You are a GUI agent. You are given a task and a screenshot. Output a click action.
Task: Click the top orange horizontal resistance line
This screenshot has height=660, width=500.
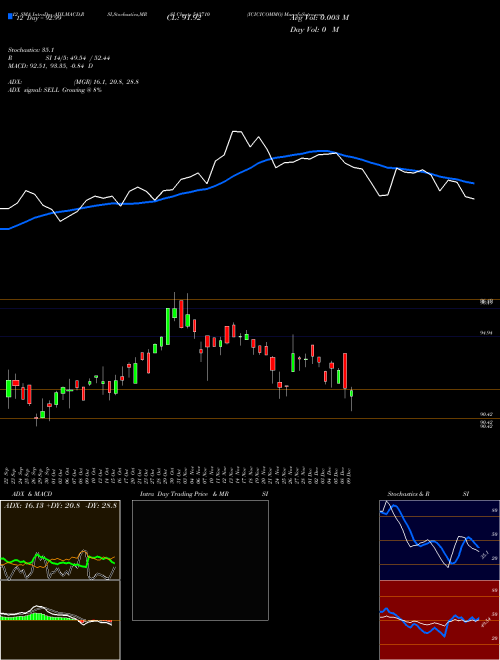pyautogui.click(x=250, y=299)
